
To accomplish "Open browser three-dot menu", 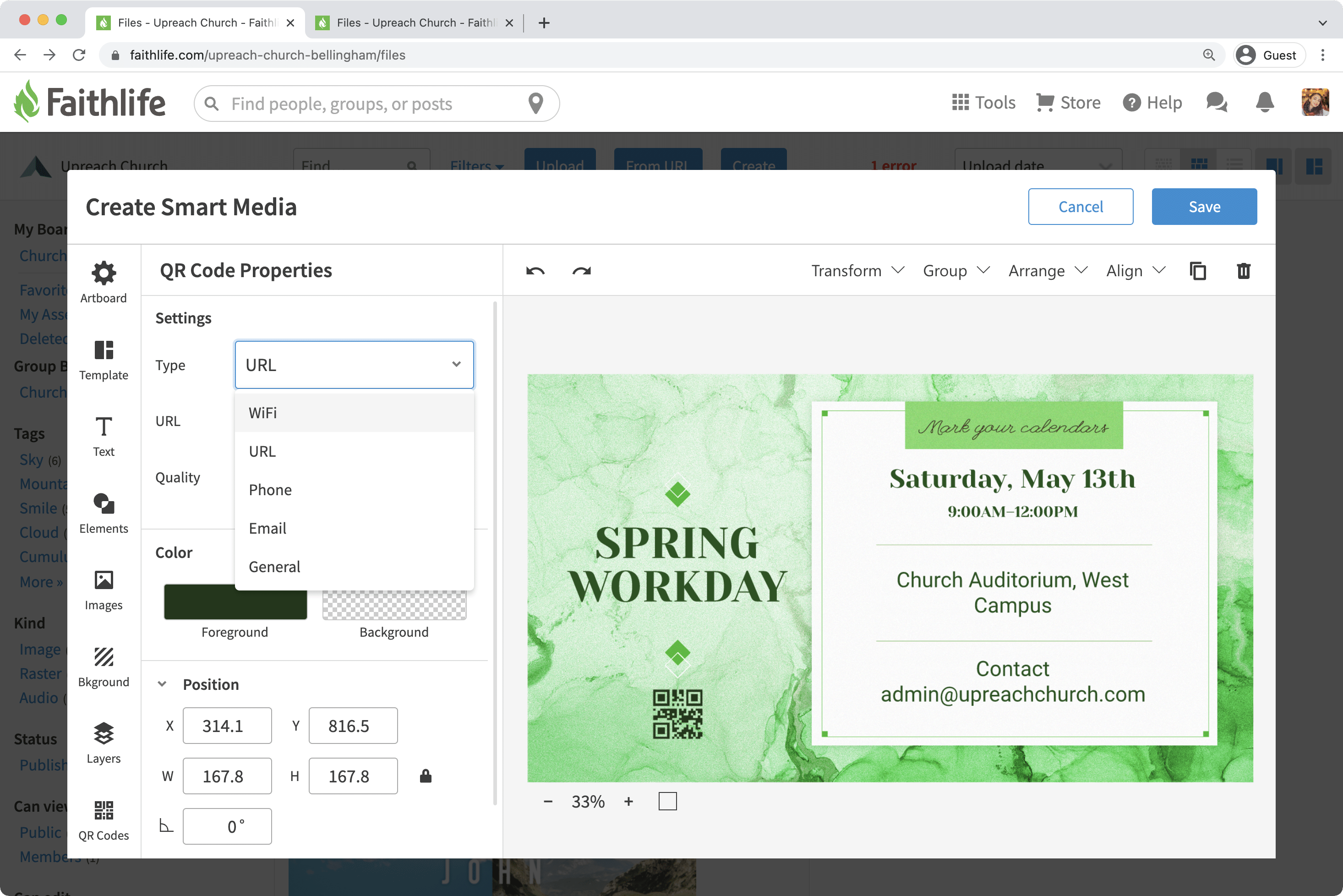I will (1323, 55).
